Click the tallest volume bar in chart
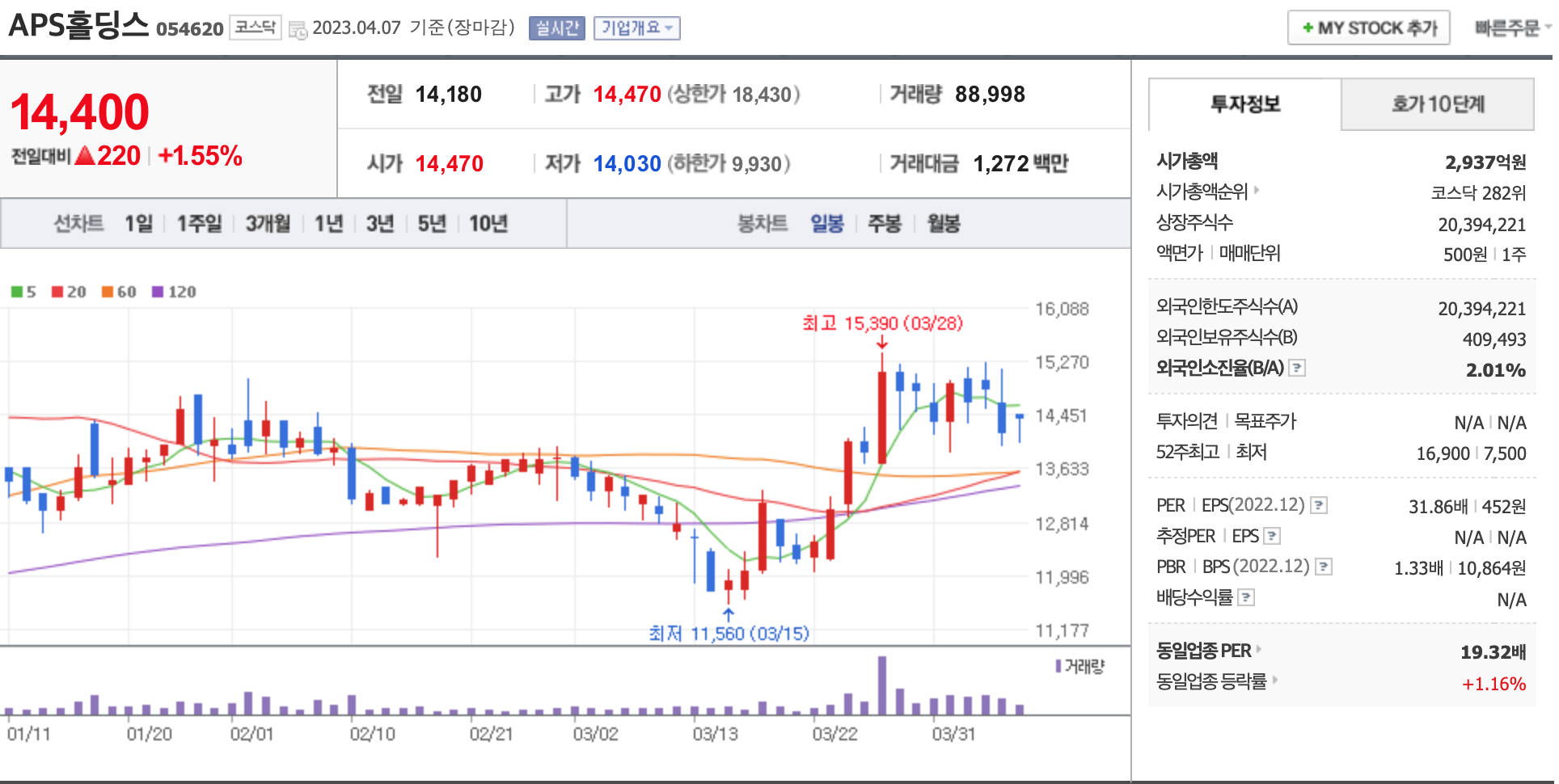Image resolution: width=1559 pixels, height=784 pixels. click(881, 685)
